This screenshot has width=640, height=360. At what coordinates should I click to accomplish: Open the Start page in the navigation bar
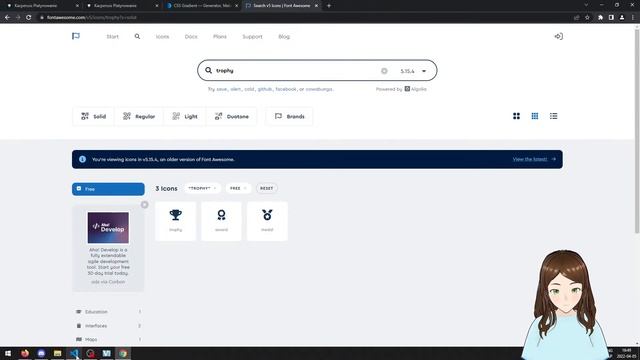click(112, 37)
